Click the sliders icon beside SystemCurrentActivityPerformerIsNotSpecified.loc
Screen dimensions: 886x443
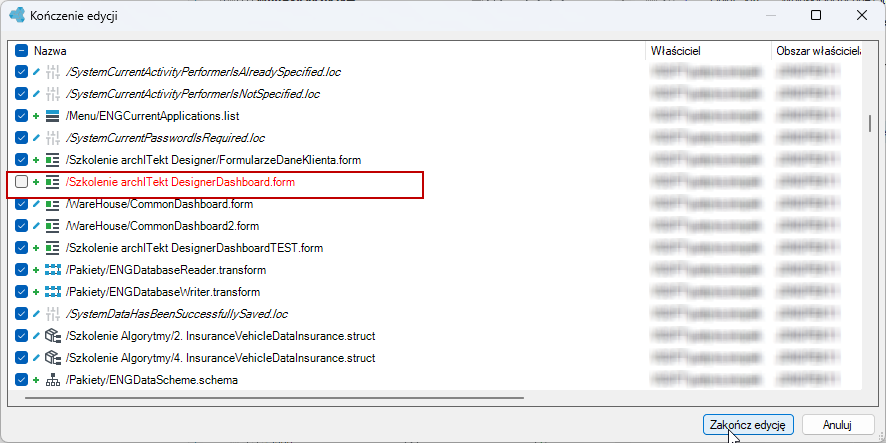click(53, 94)
